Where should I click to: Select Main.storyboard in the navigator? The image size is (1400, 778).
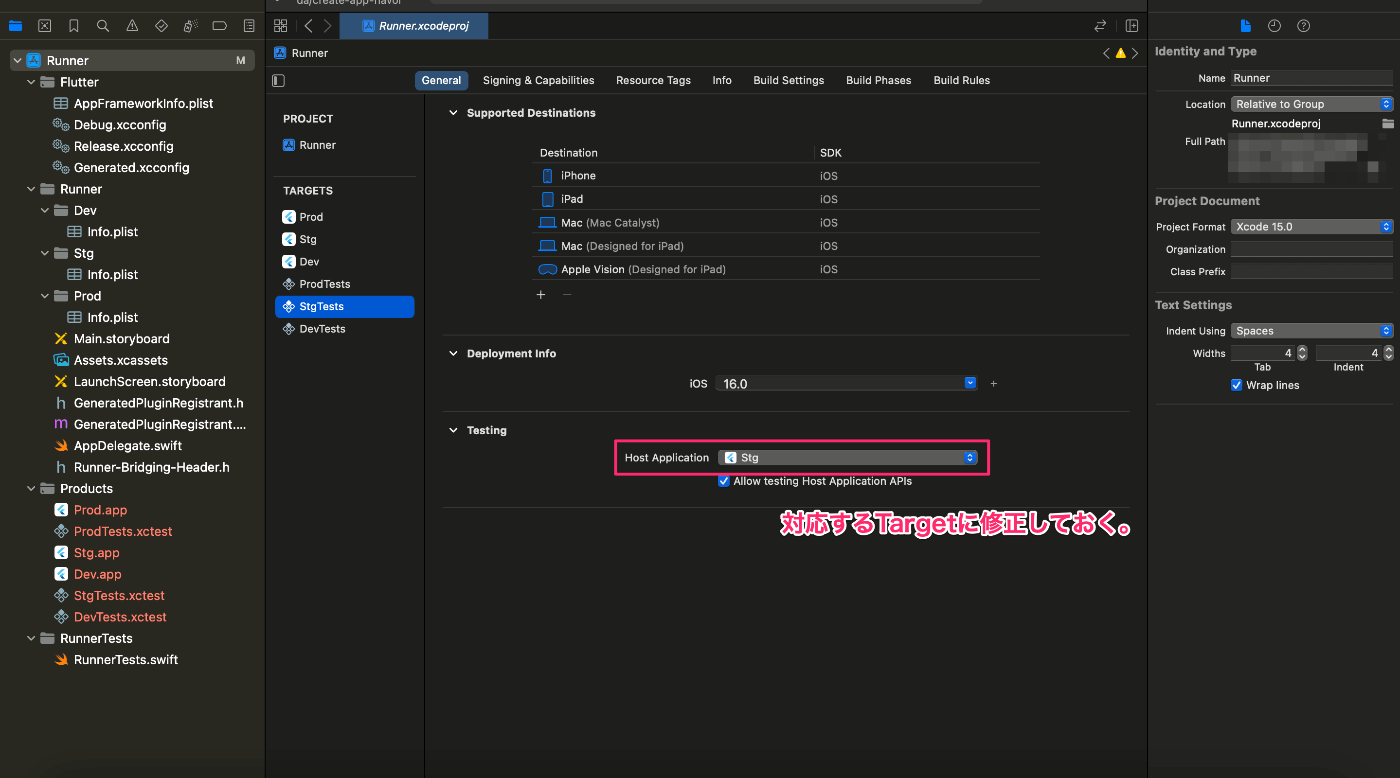click(x=122, y=339)
